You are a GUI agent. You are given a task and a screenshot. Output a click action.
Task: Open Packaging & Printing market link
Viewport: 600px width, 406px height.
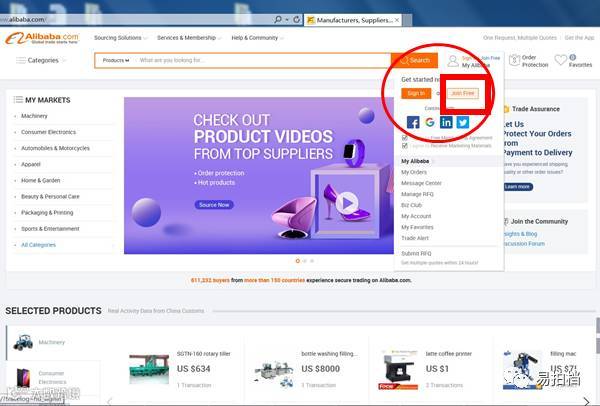pos(47,212)
